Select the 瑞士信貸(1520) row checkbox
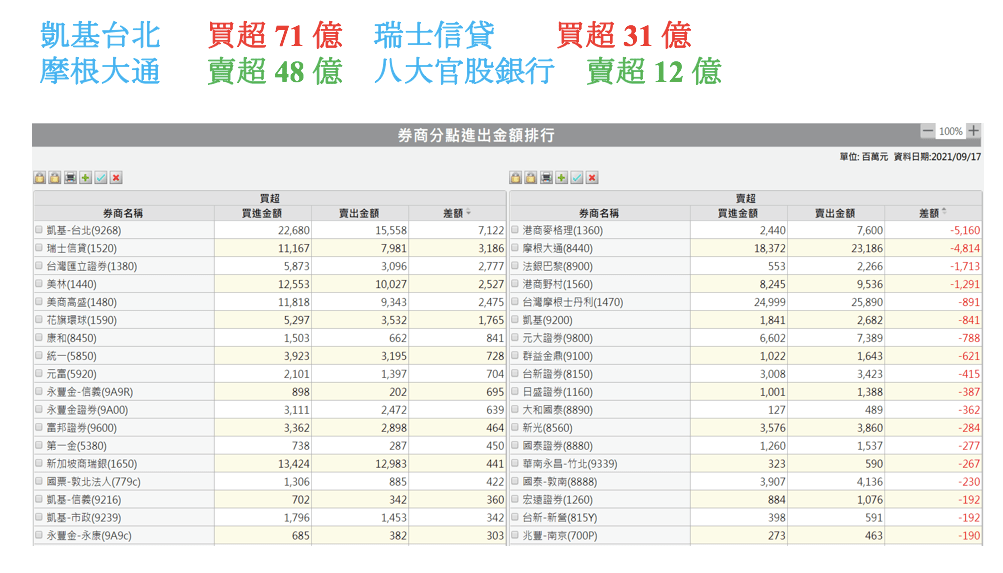Screen dimensions: 1003x573 [39, 248]
